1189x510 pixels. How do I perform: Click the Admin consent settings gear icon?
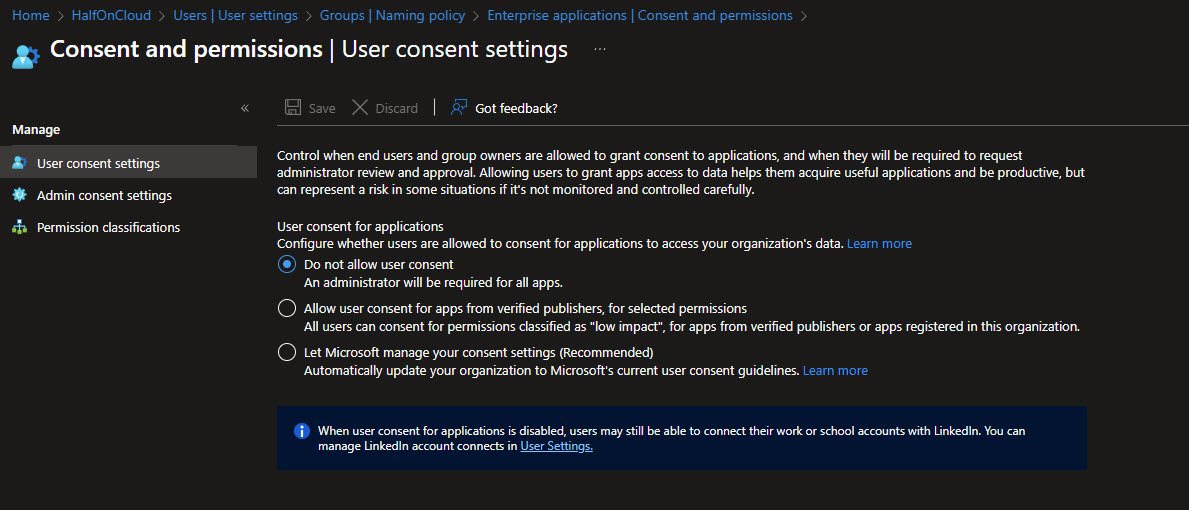19,195
